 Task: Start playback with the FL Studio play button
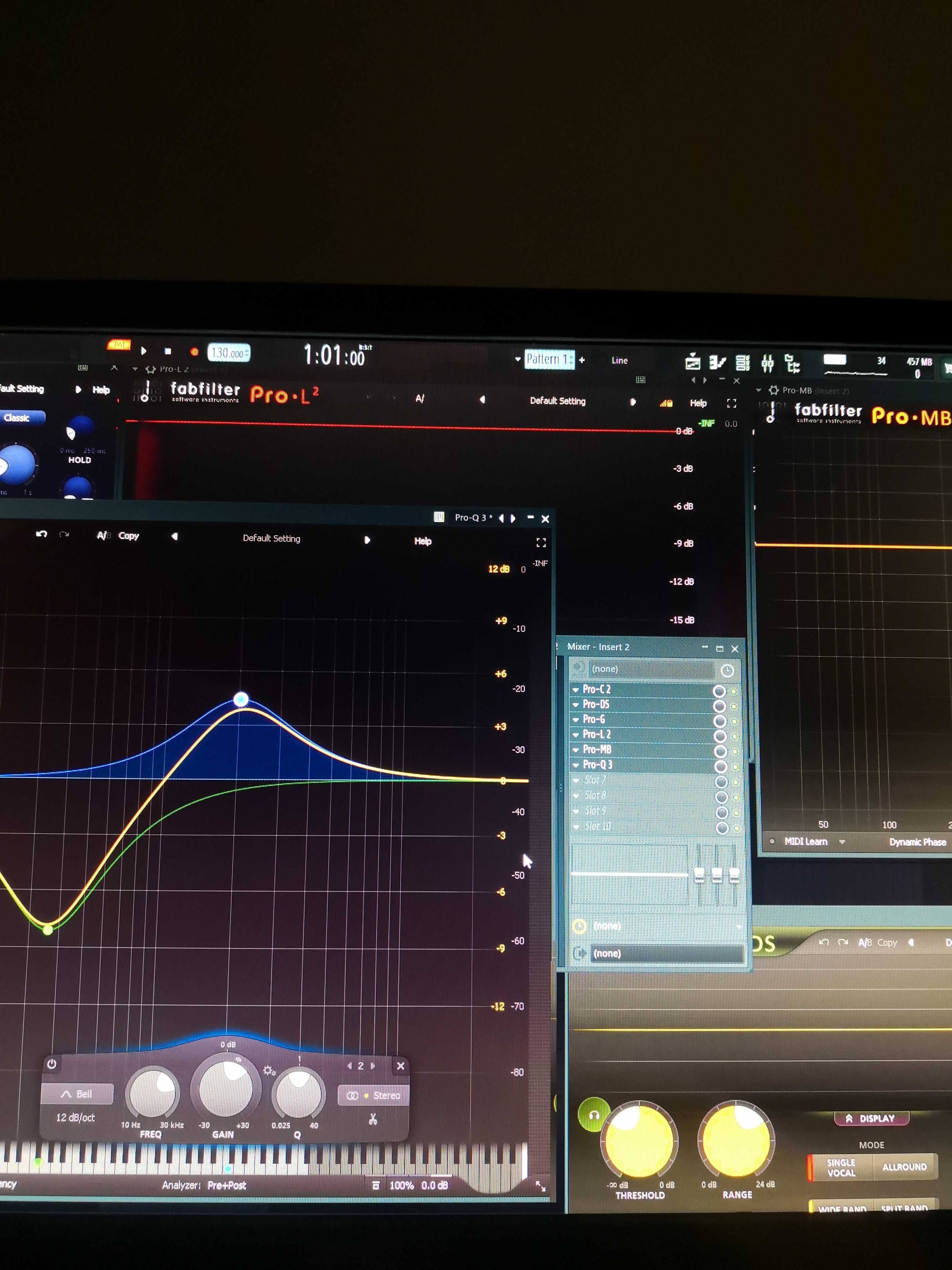coord(143,350)
